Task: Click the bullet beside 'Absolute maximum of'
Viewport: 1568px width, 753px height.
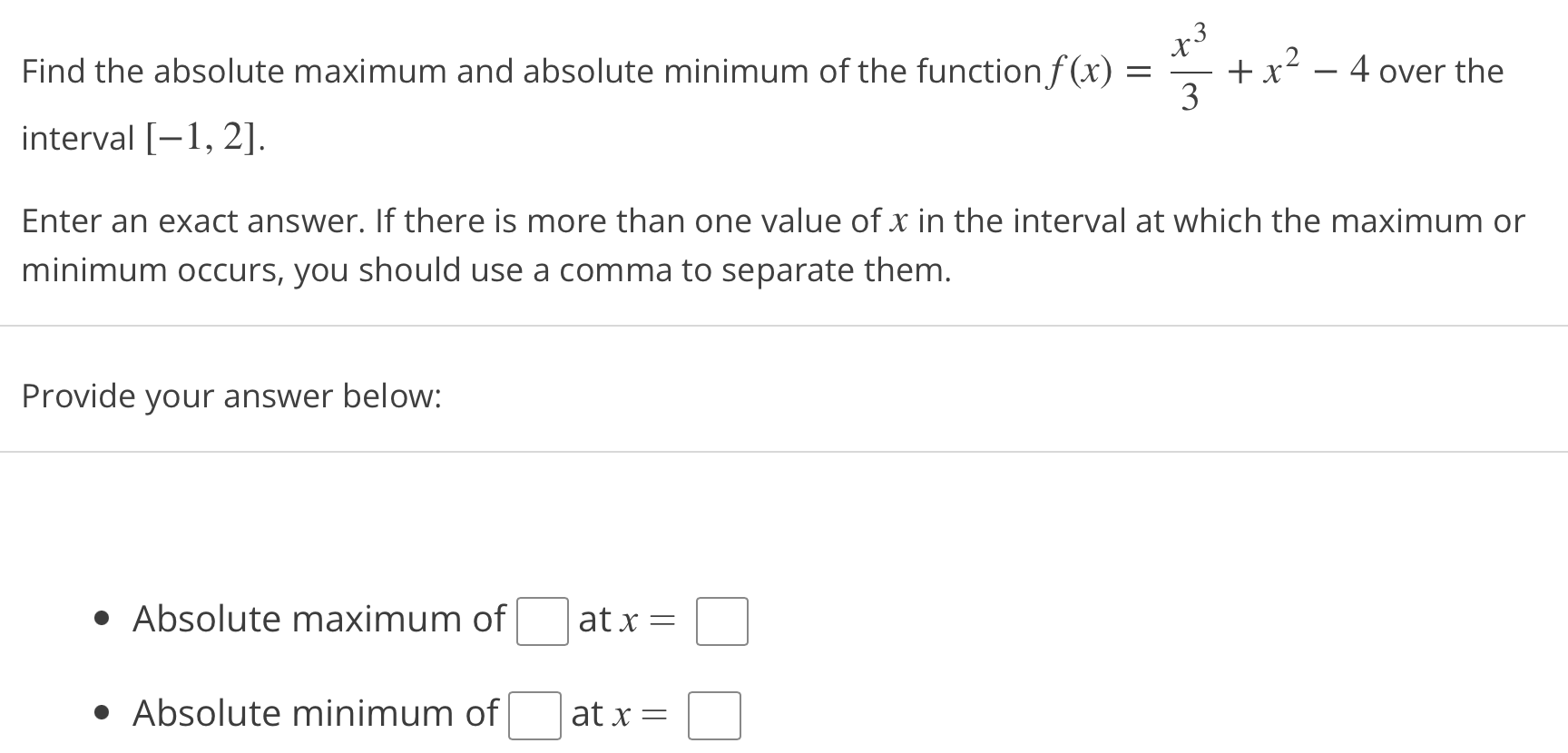Action: pos(103,620)
